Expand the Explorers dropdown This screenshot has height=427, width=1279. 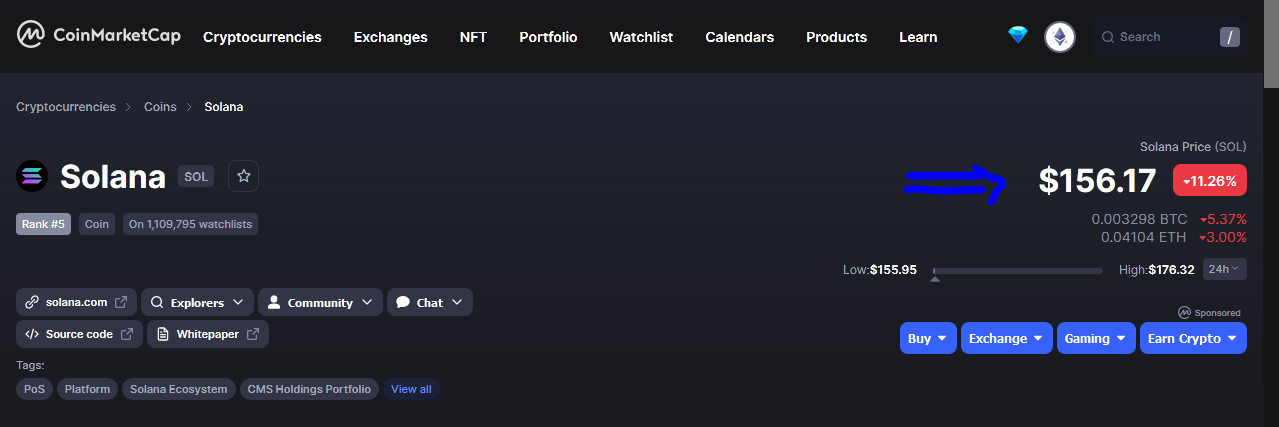[x=198, y=302]
